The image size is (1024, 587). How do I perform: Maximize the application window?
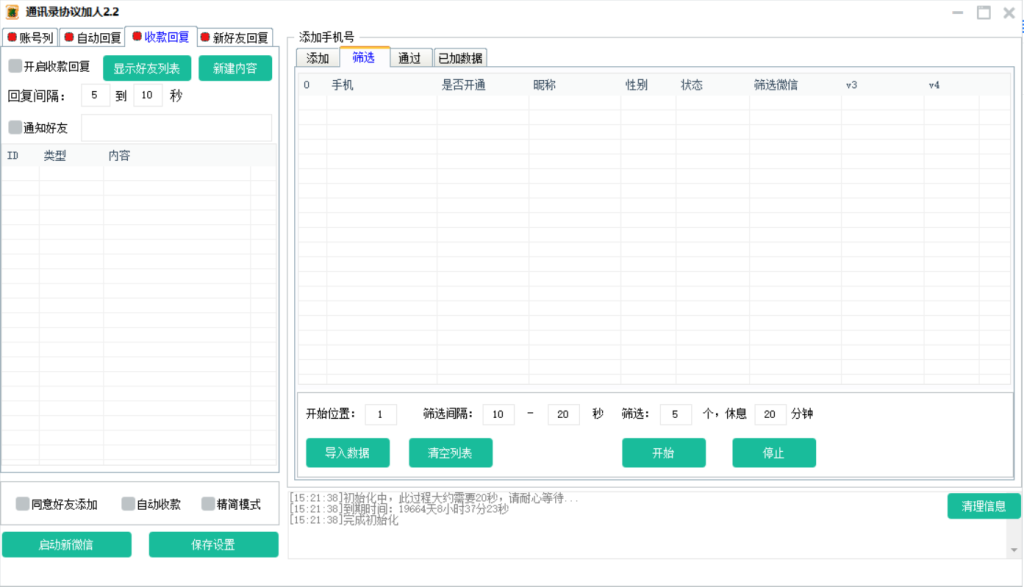tap(983, 12)
